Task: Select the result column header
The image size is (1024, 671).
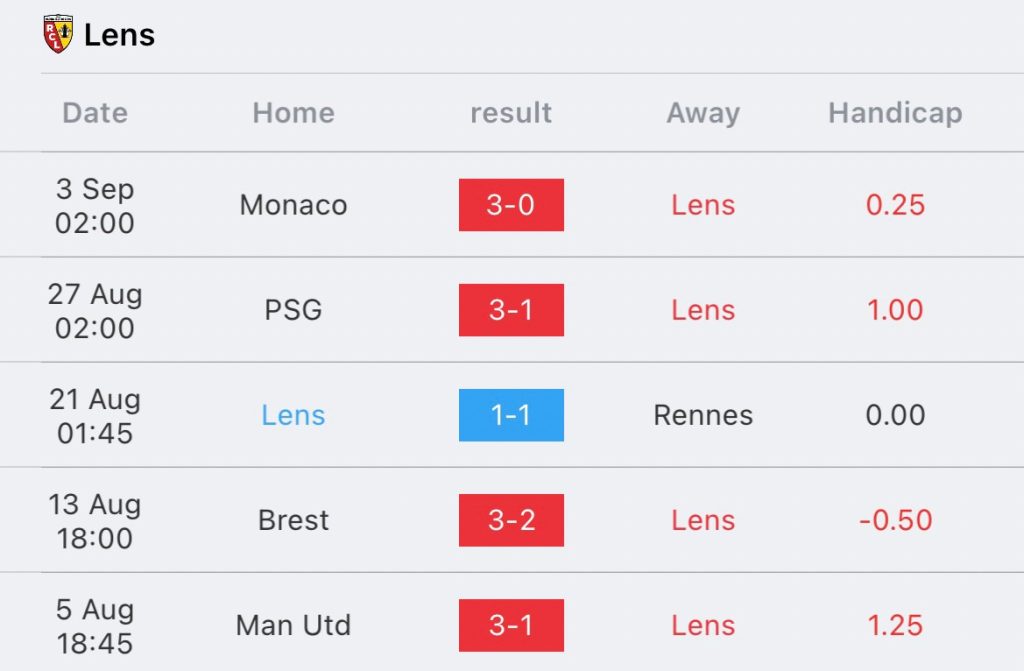Action: tap(511, 113)
